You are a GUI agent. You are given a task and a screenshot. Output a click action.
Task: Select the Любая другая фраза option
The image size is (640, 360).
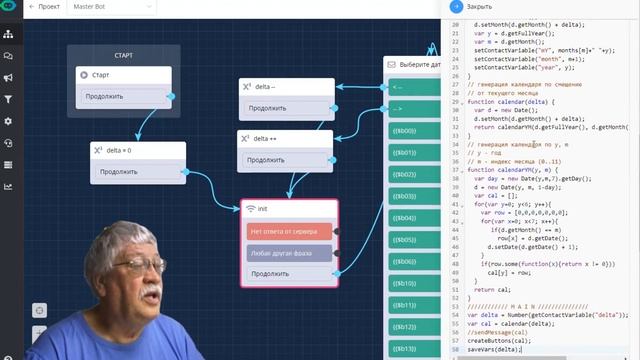pyautogui.click(x=289, y=253)
